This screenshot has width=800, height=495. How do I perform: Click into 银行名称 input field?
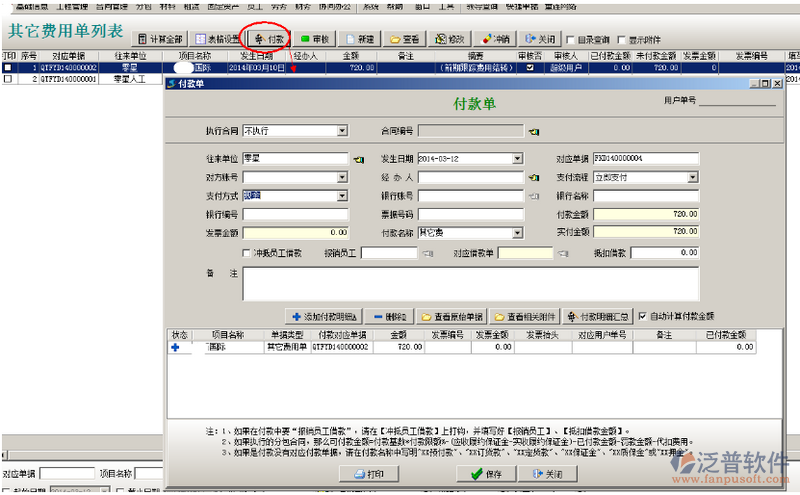[x=646, y=196]
